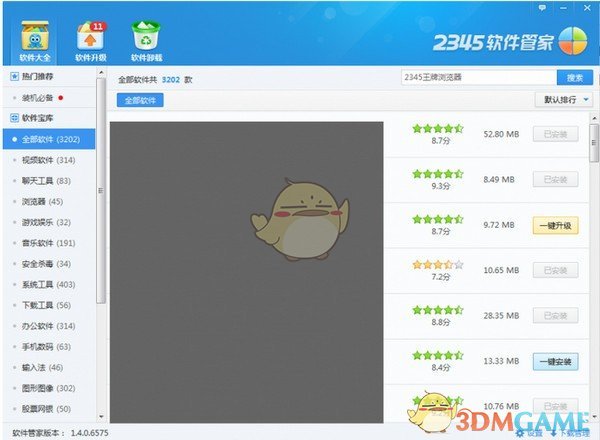Select 系统工具 (403) category
The width and height of the screenshot is (600, 440).
pyautogui.click(x=49, y=284)
